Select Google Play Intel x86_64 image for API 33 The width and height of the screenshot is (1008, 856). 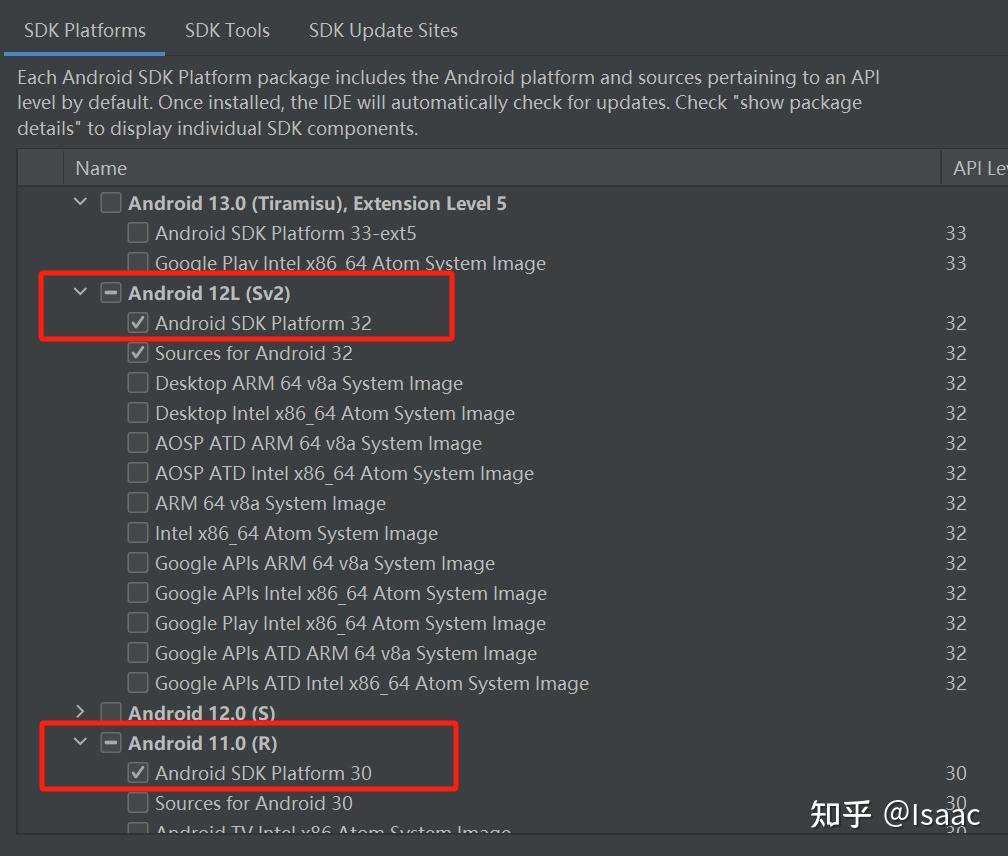tap(137, 262)
